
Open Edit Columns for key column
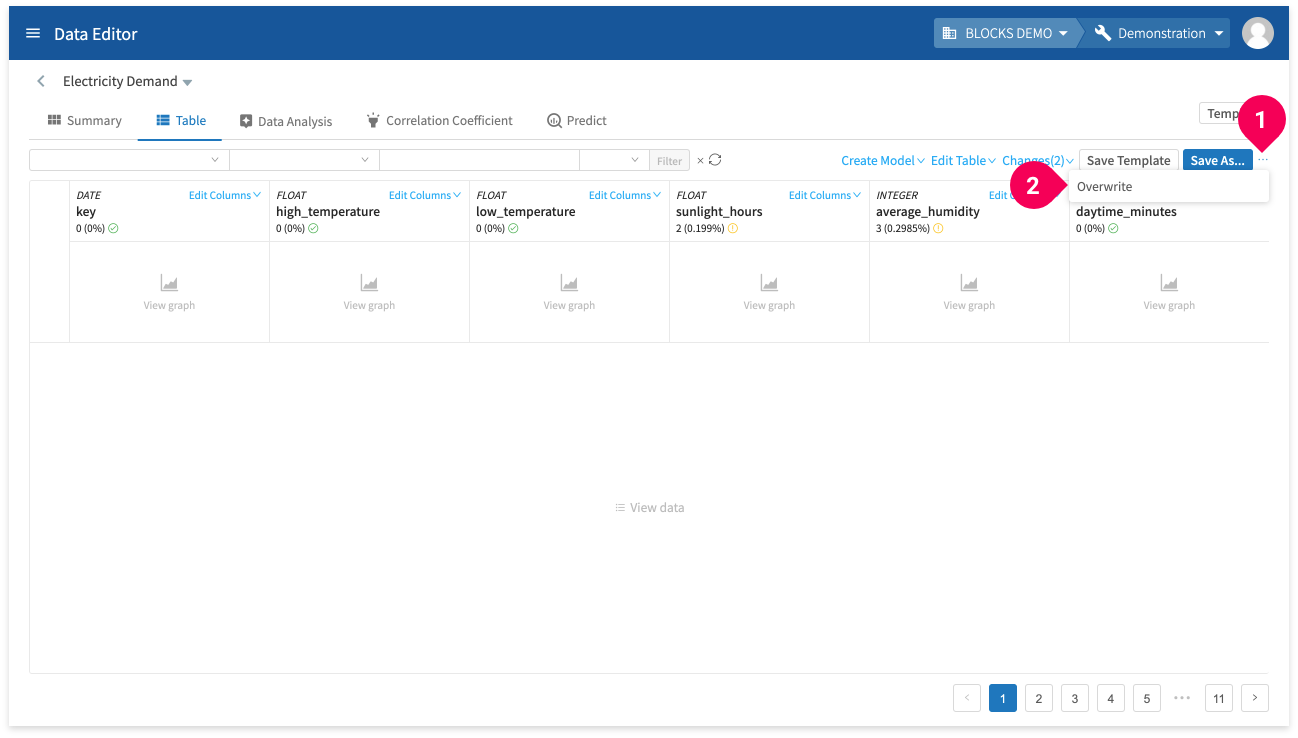[x=225, y=195]
